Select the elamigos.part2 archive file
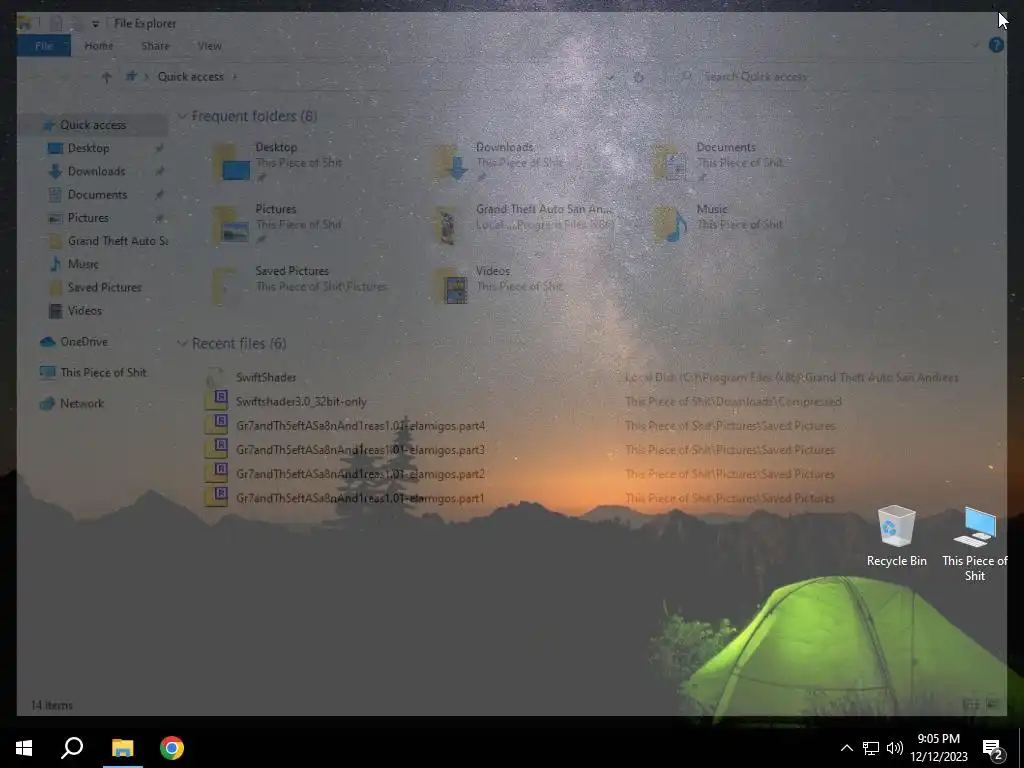Image resolution: width=1024 pixels, height=768 pixels. click(x=360, y=474)
